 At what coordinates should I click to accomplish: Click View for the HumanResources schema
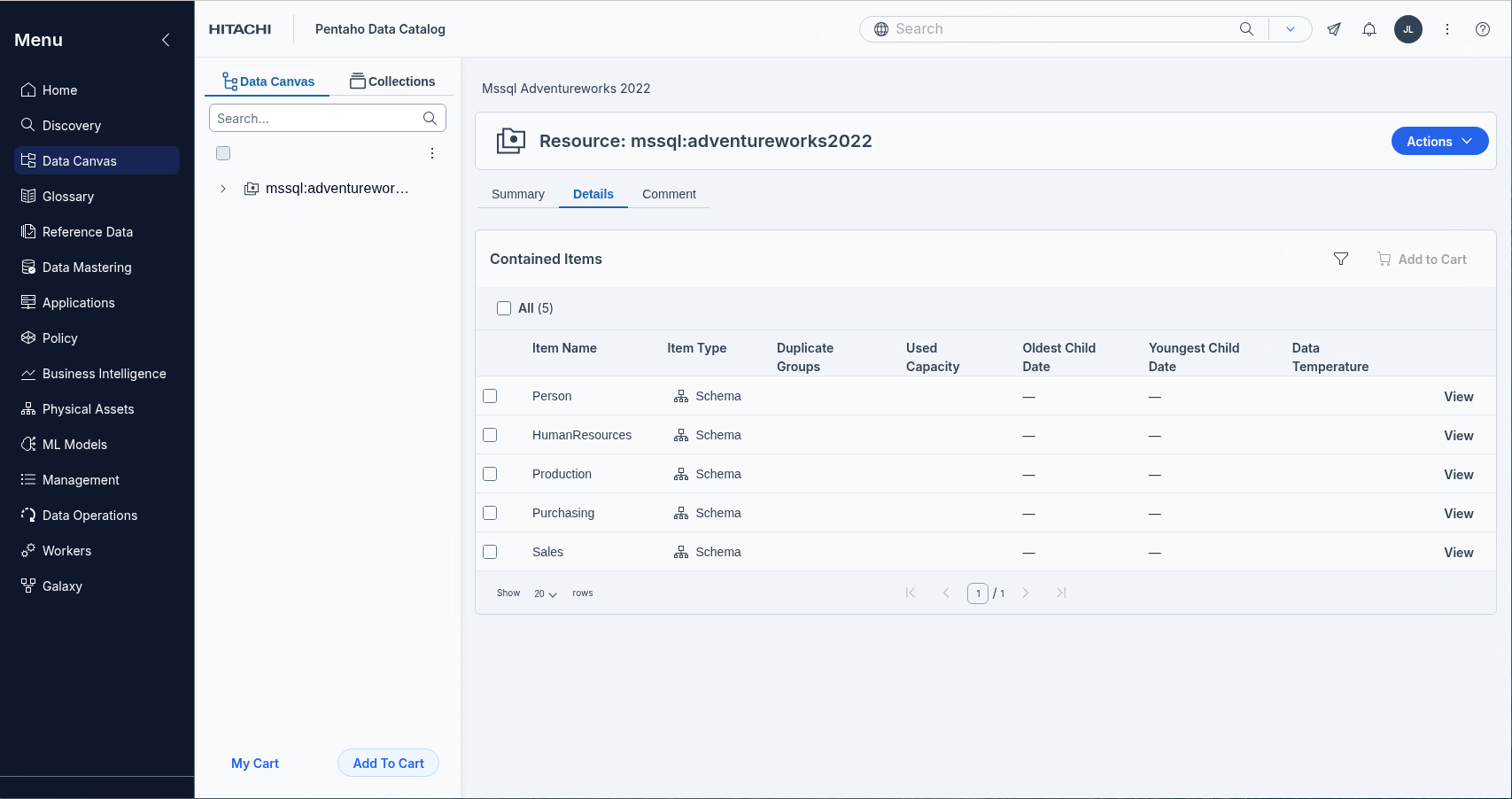coord(1458,436)
